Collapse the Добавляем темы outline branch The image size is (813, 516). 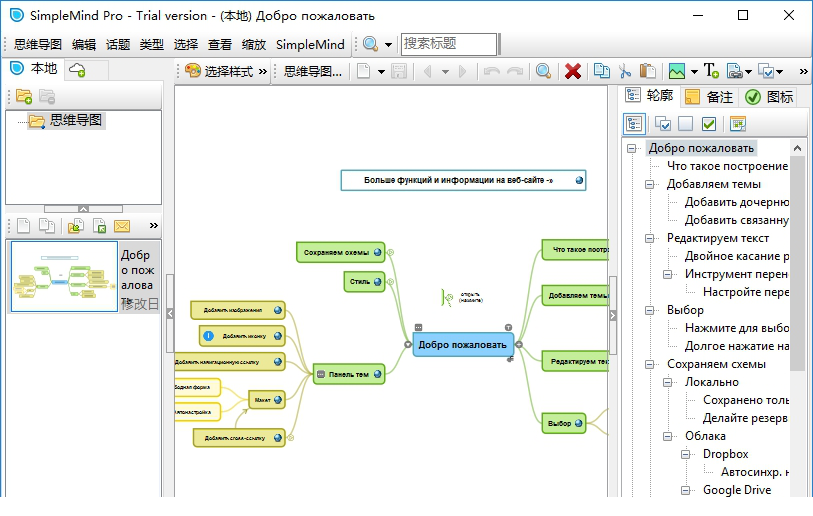[649, 184]
